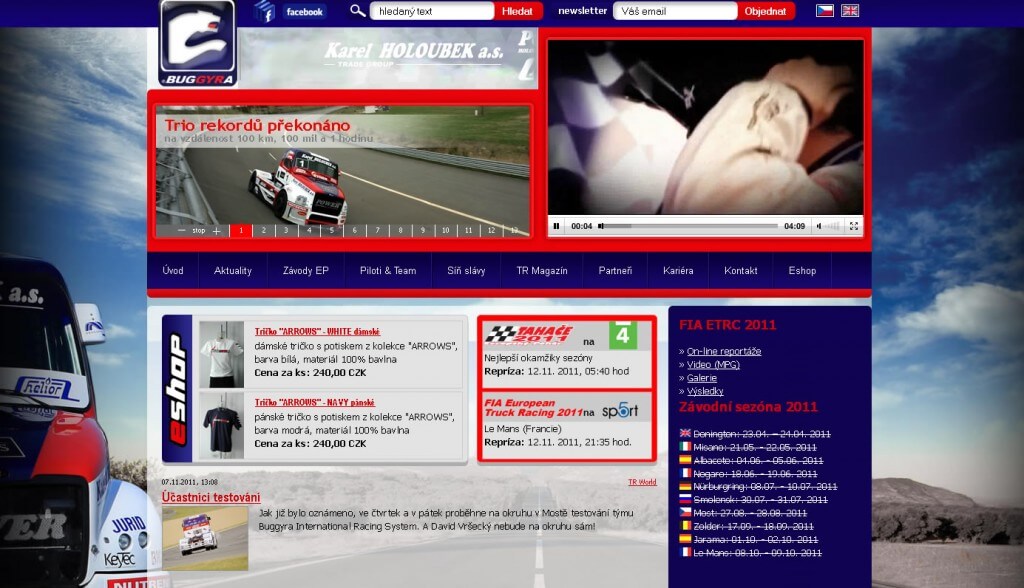Viewport: 1024px width, 588px height.
Task: Click the search magnifier icon
Action: pos(357,10)
